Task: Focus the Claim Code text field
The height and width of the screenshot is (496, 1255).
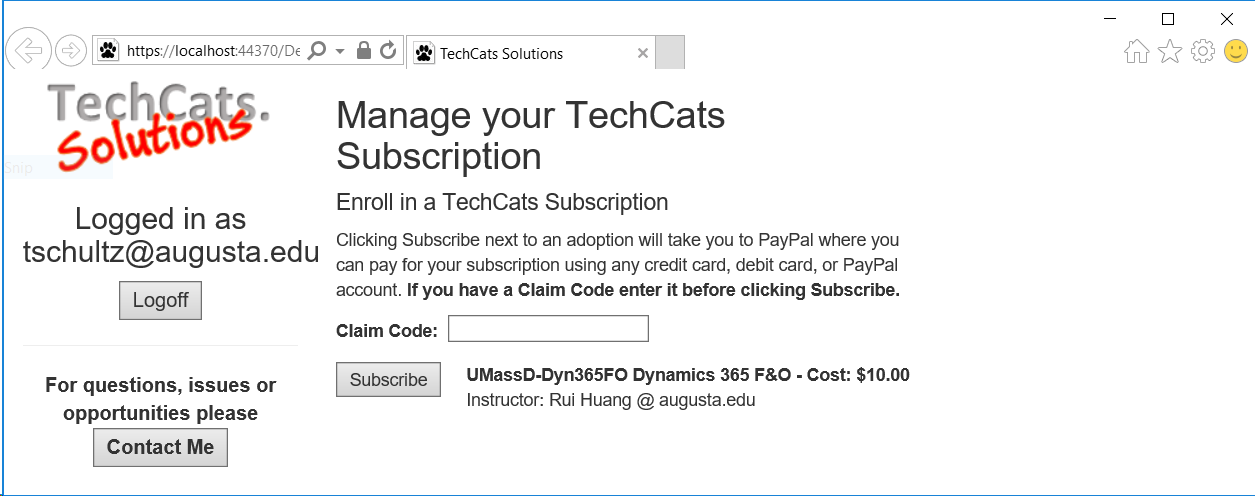Action: [x=548, y=328]
